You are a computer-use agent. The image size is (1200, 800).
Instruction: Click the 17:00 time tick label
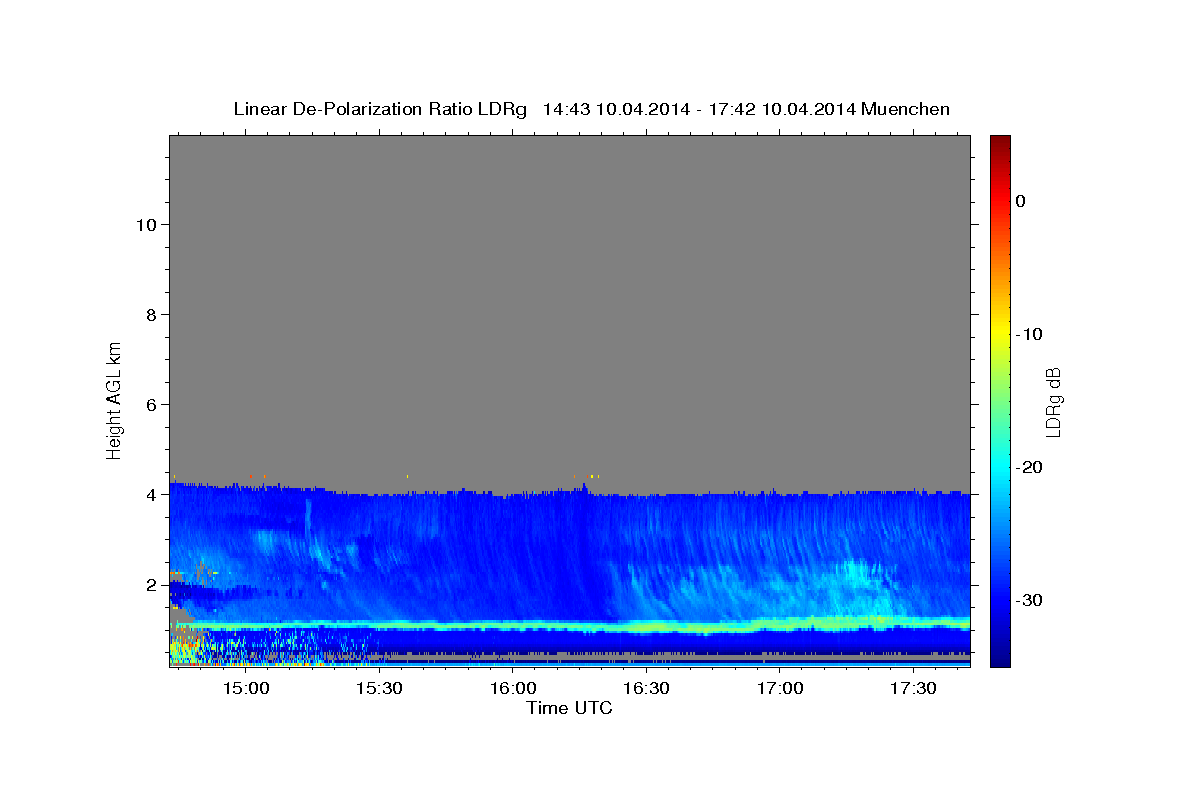[x=780, y=688]
